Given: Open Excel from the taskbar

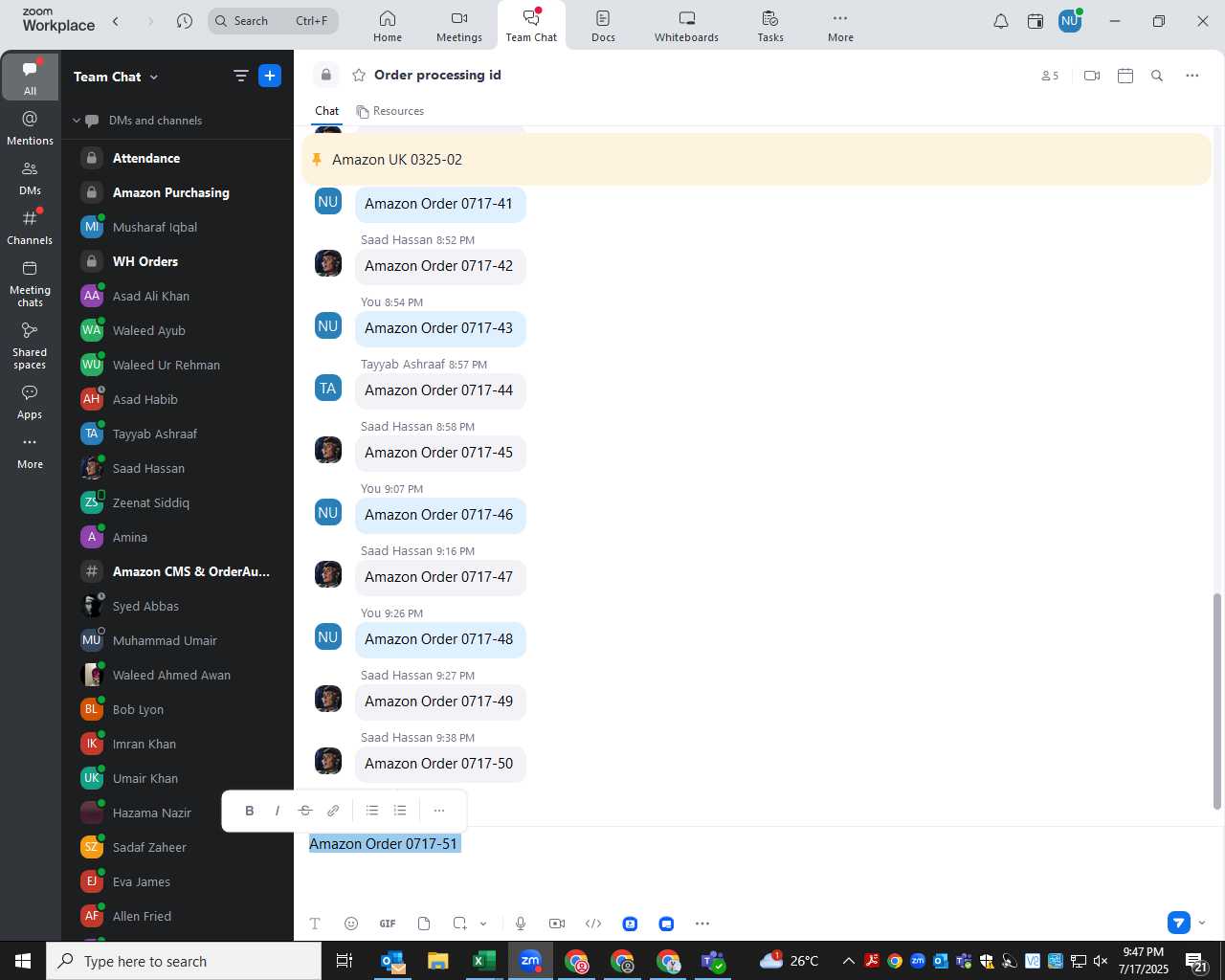Looking at the screenshot, I should 483,961.
